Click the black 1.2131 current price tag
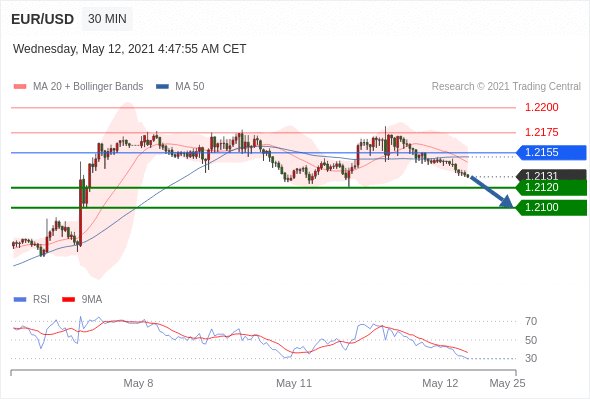The image size is (590, 400). click(551, 175)
